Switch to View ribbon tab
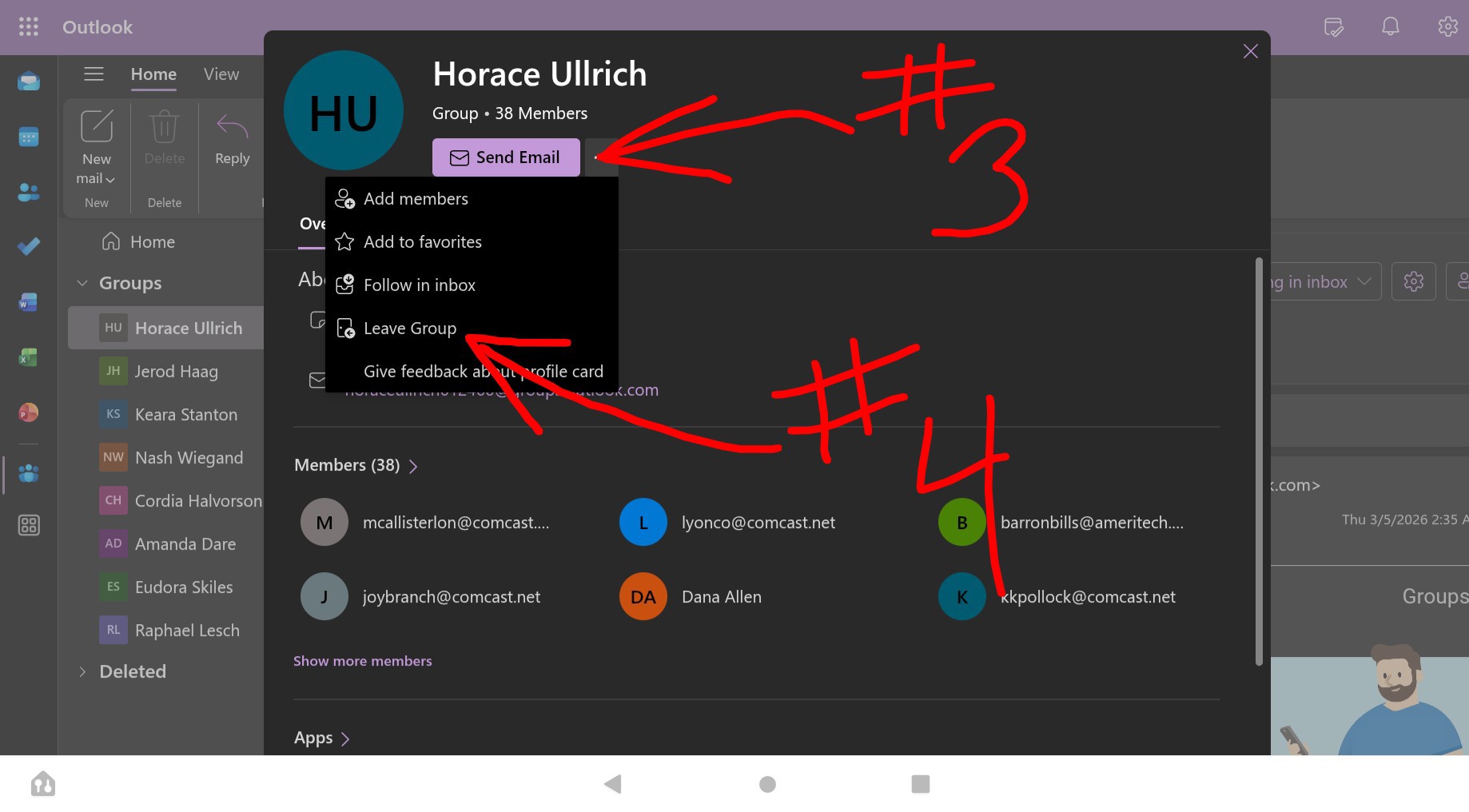The image size is (1469, 812). (x=221, y=74)
